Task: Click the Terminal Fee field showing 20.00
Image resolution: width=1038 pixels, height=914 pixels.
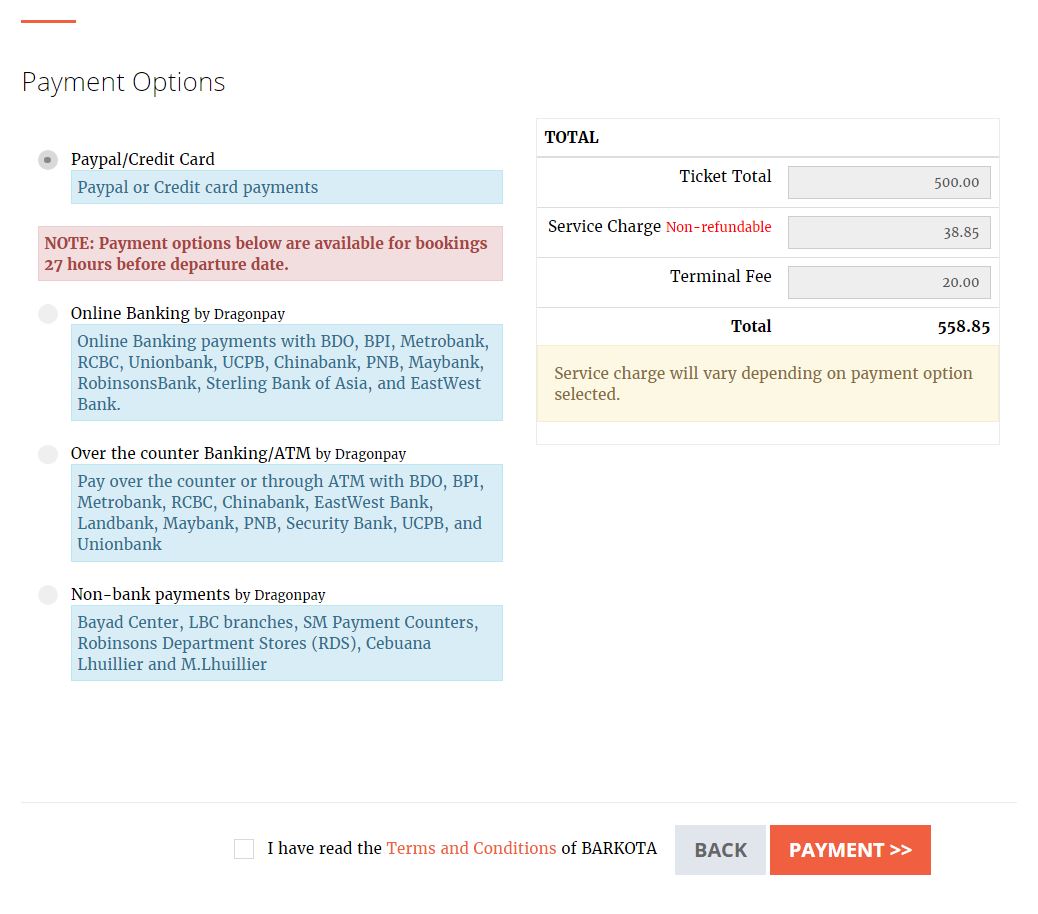Action: pyautogui.click(x=889, y=283)
